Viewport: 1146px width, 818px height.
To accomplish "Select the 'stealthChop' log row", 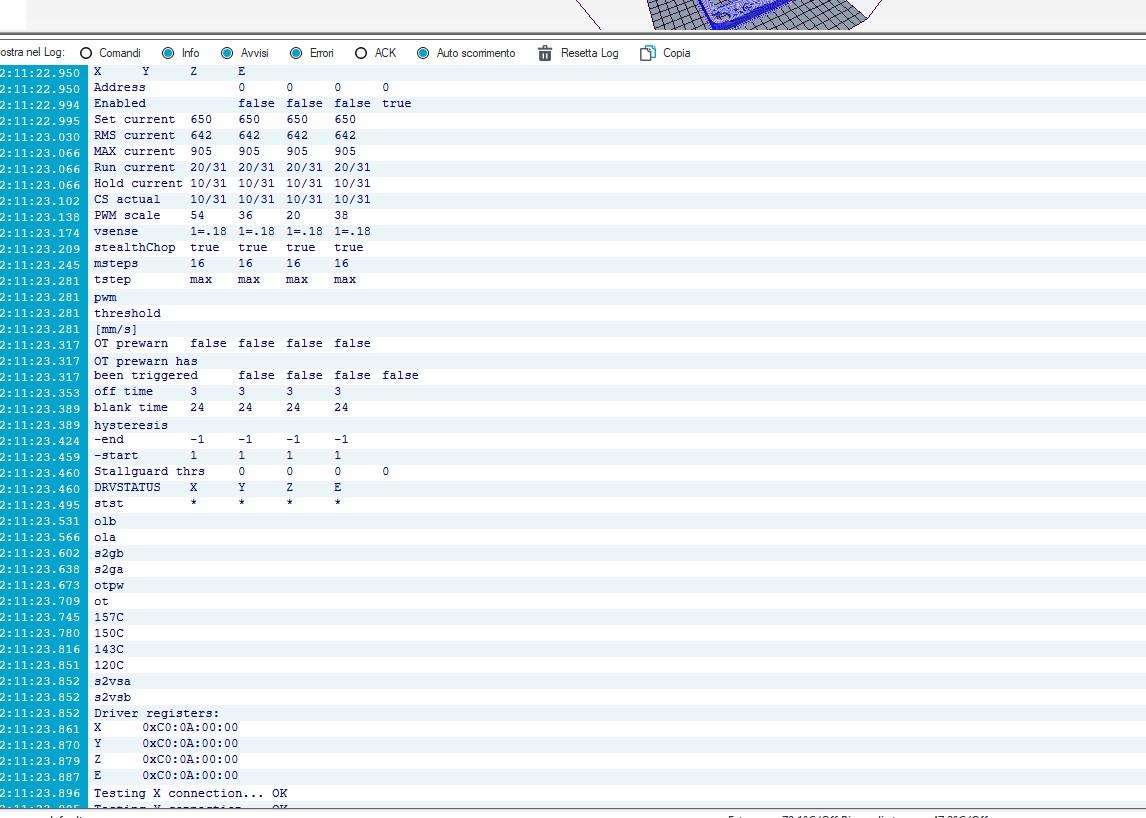I will (134, 247).
